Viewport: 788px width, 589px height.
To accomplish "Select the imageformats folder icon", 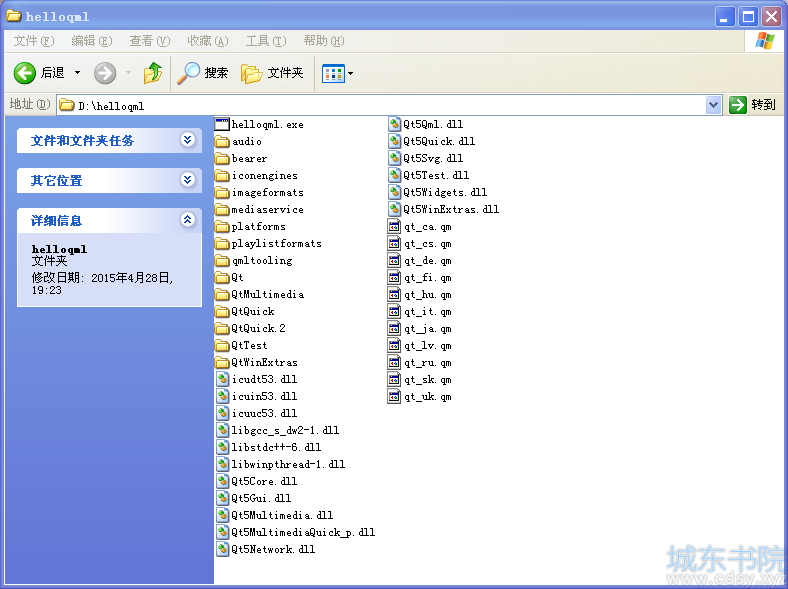I will click(x=222, y=193).
